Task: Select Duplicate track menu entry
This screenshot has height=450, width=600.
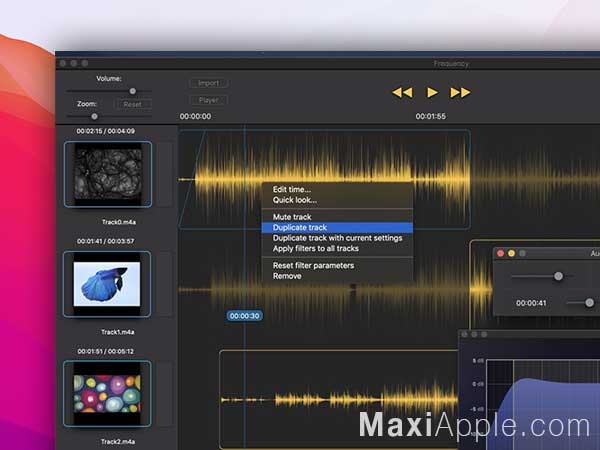Action: [337, 228]
